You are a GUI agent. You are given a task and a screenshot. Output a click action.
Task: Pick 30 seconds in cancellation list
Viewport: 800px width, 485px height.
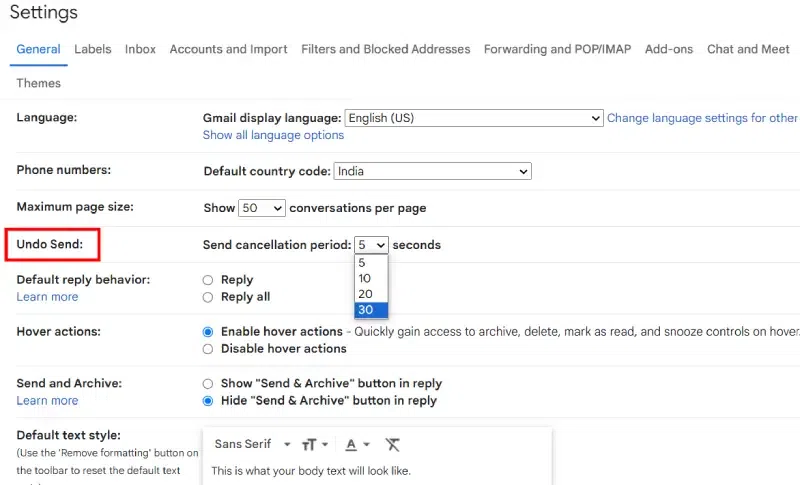370,310
